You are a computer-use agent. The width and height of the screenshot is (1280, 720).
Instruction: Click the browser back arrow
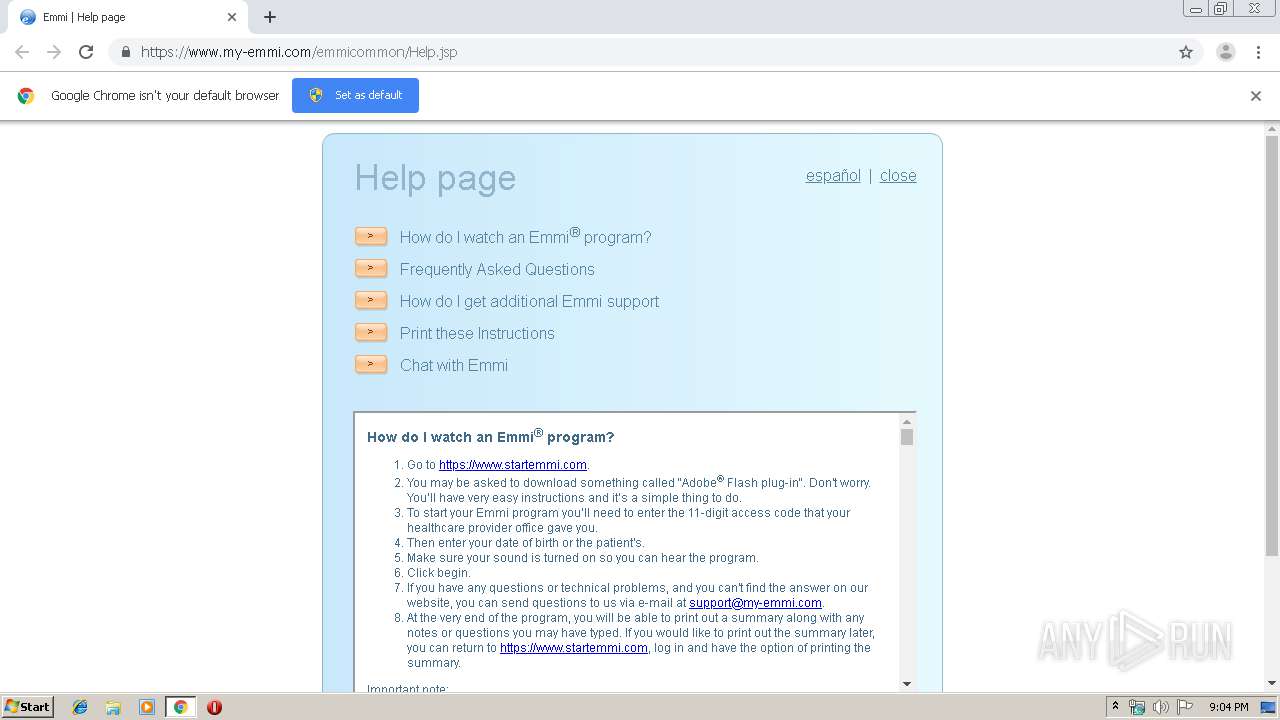pyautogui.click(x=22, y=52)
